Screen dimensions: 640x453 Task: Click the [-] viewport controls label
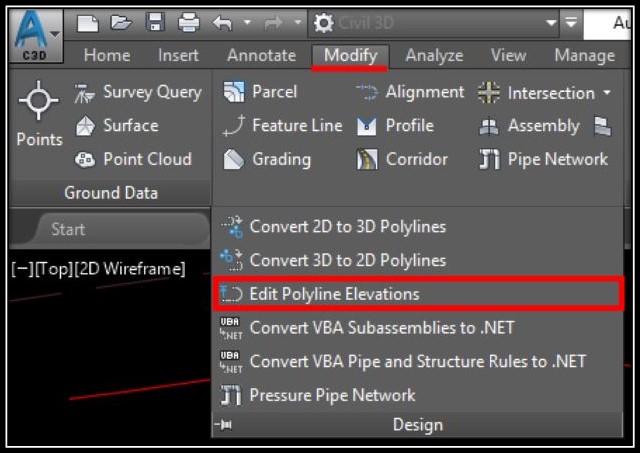(23, 269)
